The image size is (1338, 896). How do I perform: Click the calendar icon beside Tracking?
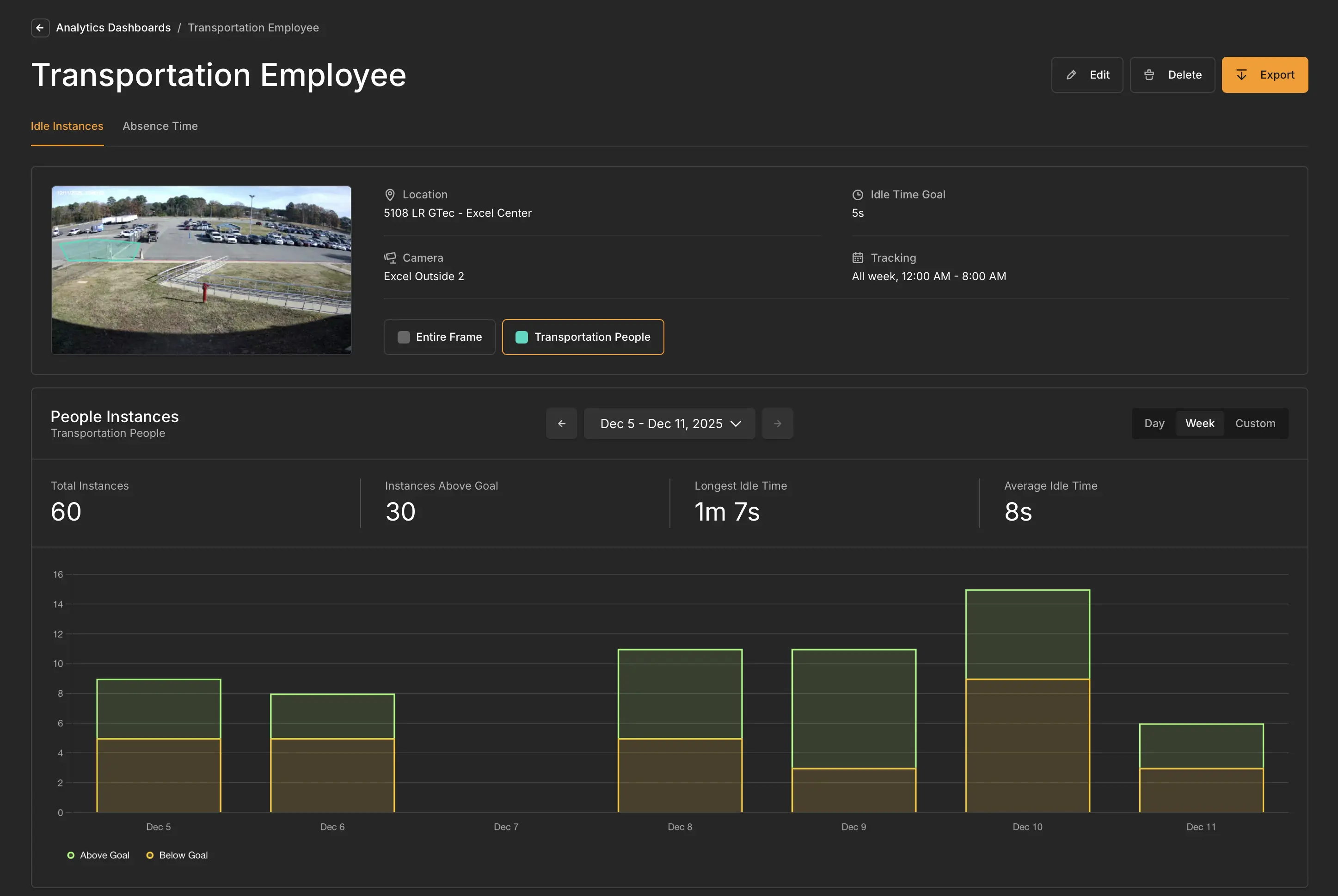(858, 258)
